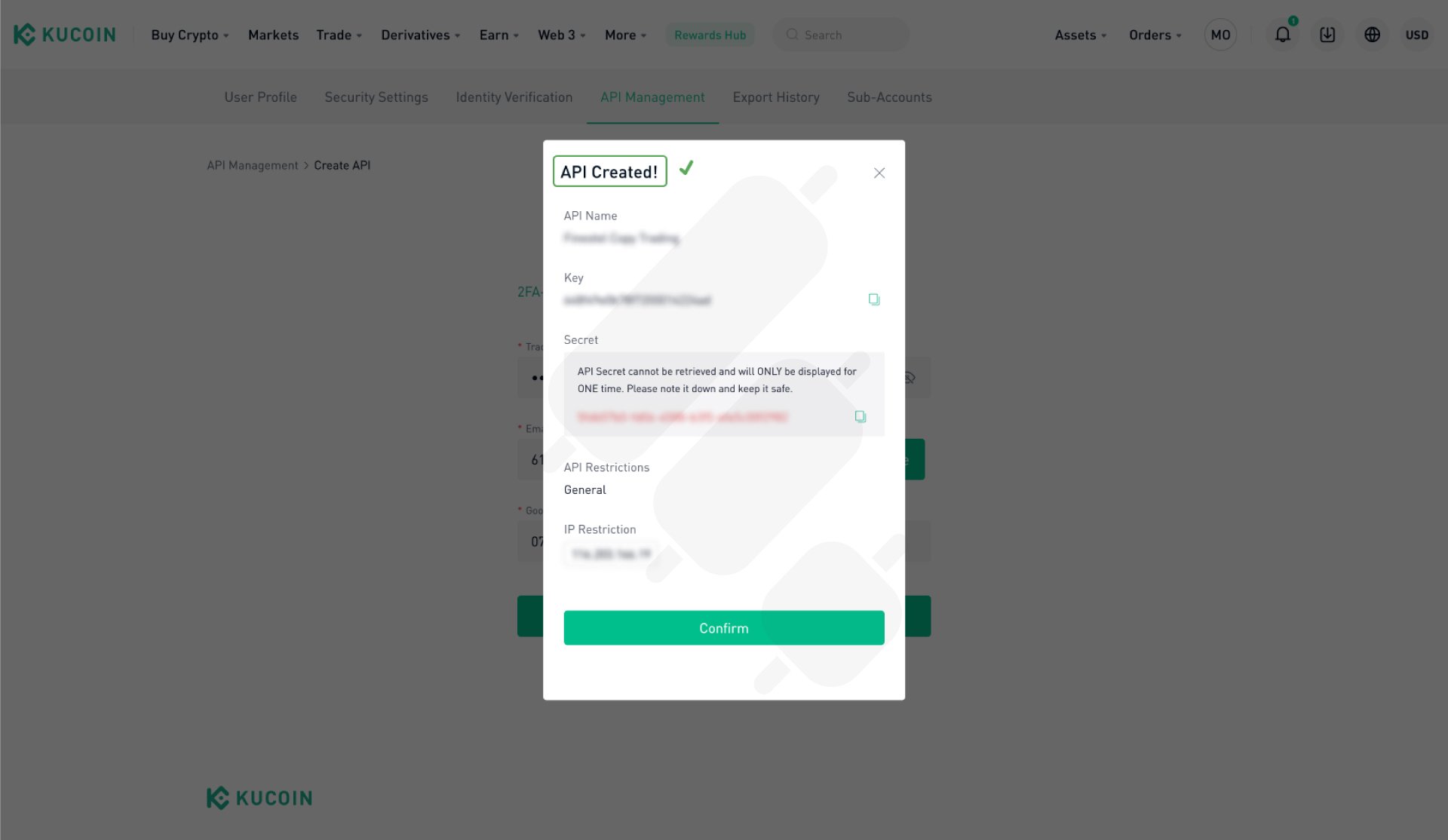Open the language globe selector
The height and width of the screenshot is (840, 1448).
1372,35
